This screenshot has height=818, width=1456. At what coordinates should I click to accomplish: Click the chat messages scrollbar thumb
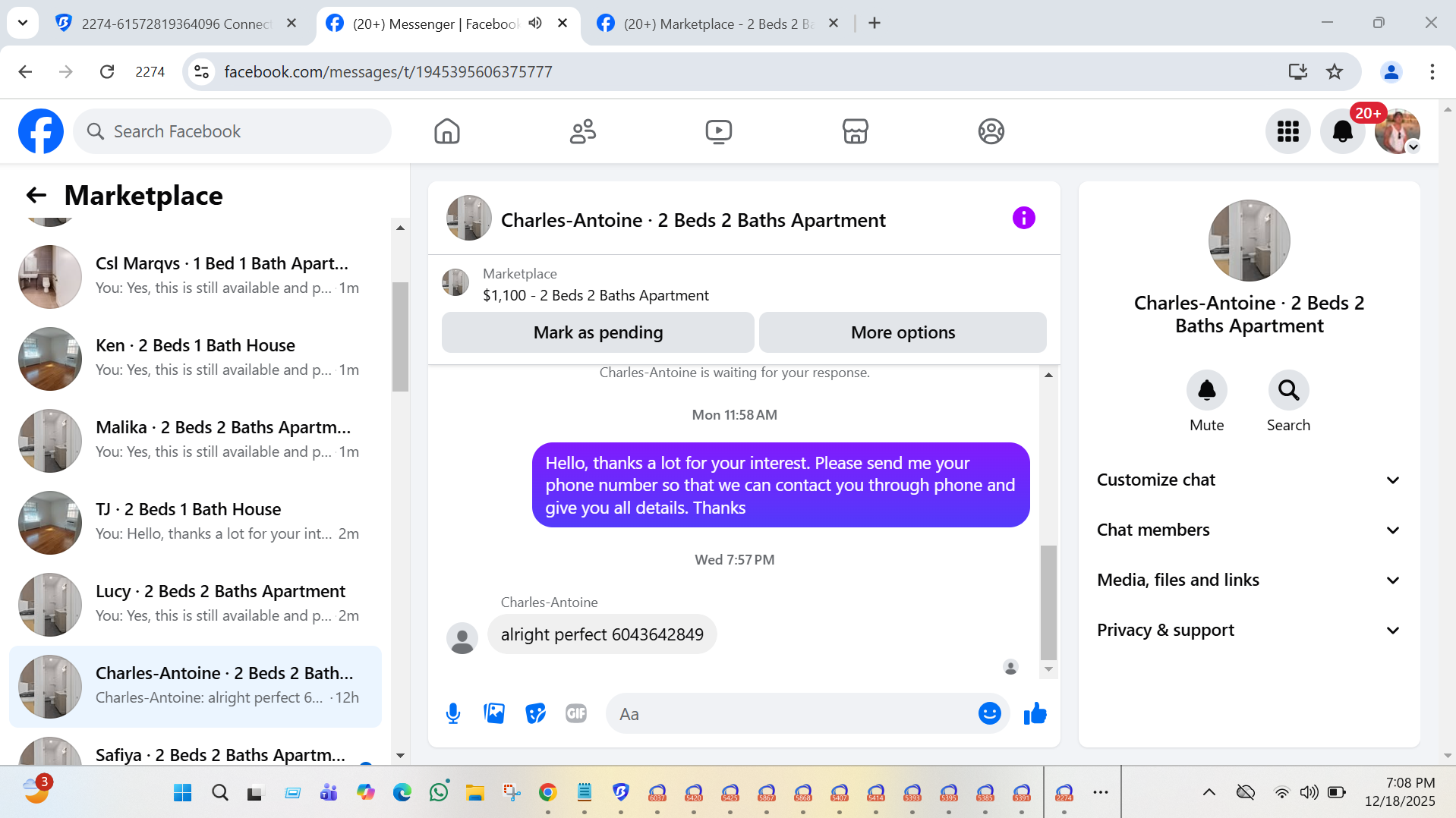(x=1048, y=602)
